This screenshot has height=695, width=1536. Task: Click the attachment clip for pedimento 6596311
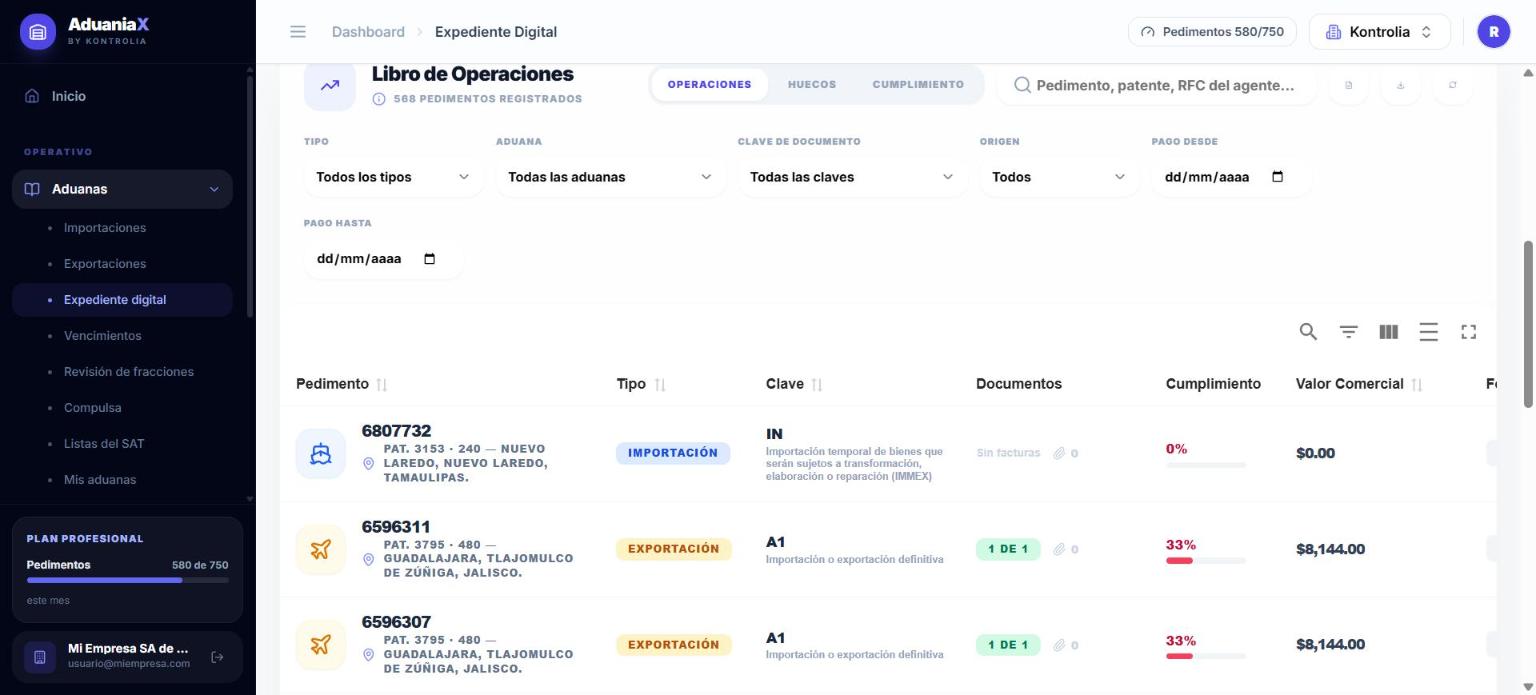click(1059, 549)
